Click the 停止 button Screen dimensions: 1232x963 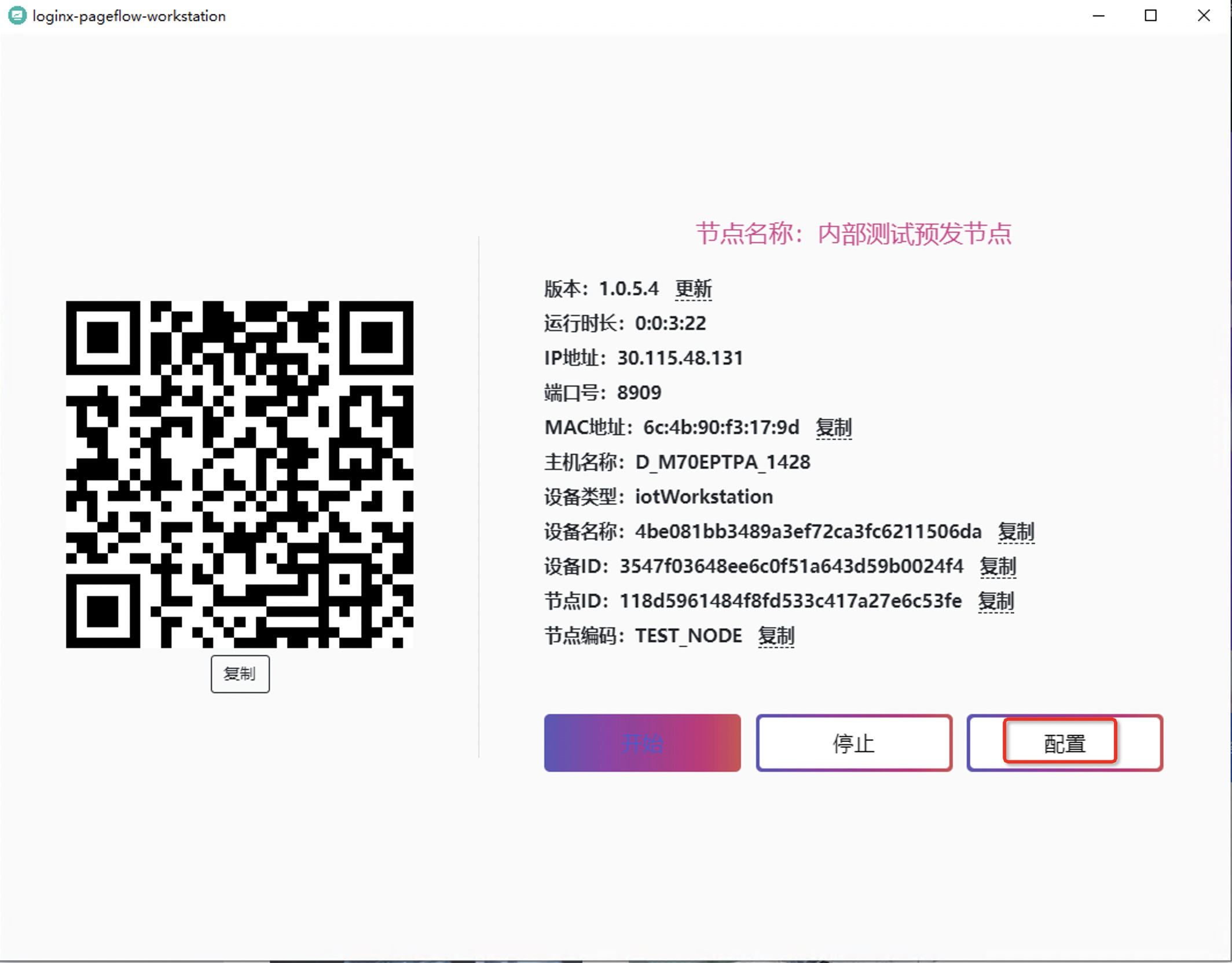click(x=854, y=743)
